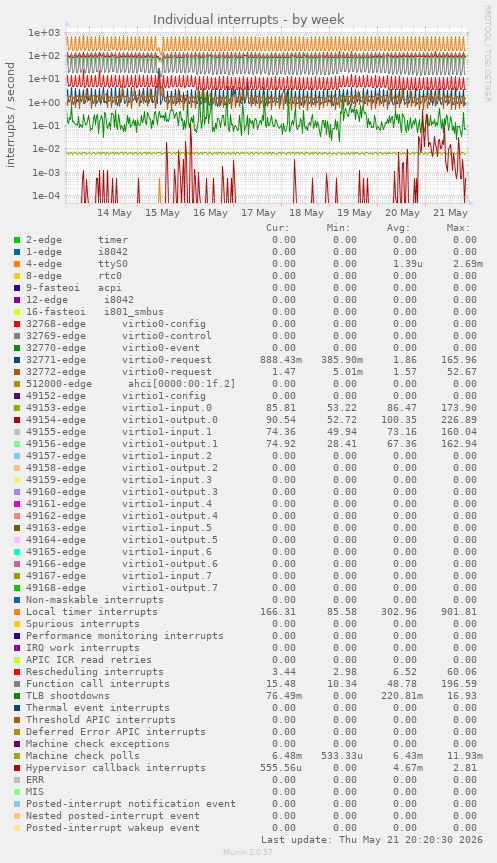Viewport: 497px width, 863px height.
Task: Click the dark red Hypervisor callback swatch
Action: [x=17, y=768]
